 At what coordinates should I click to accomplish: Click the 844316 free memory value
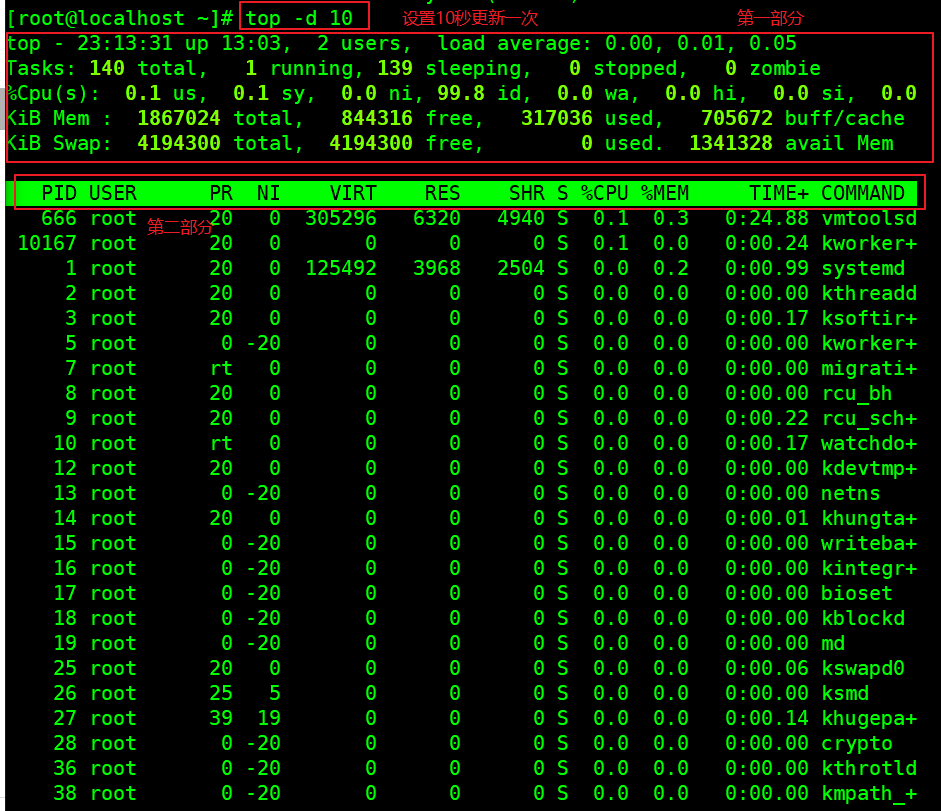click(x=377, y=118)
